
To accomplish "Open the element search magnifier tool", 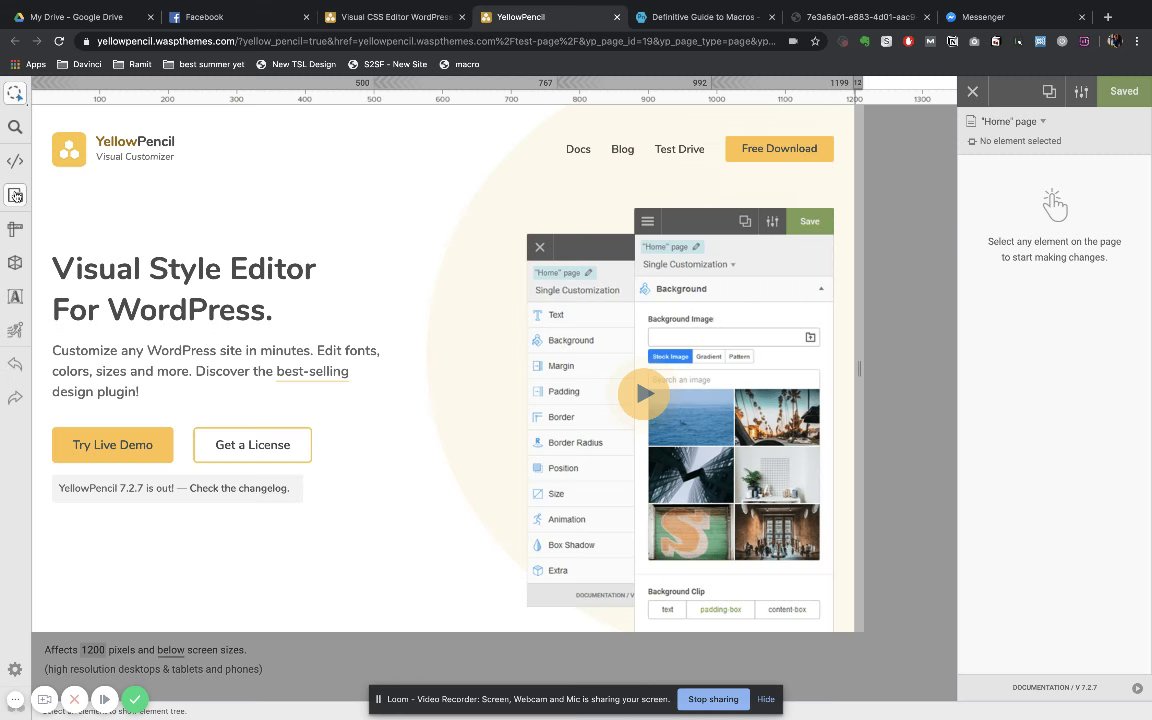I will point(15,127).
